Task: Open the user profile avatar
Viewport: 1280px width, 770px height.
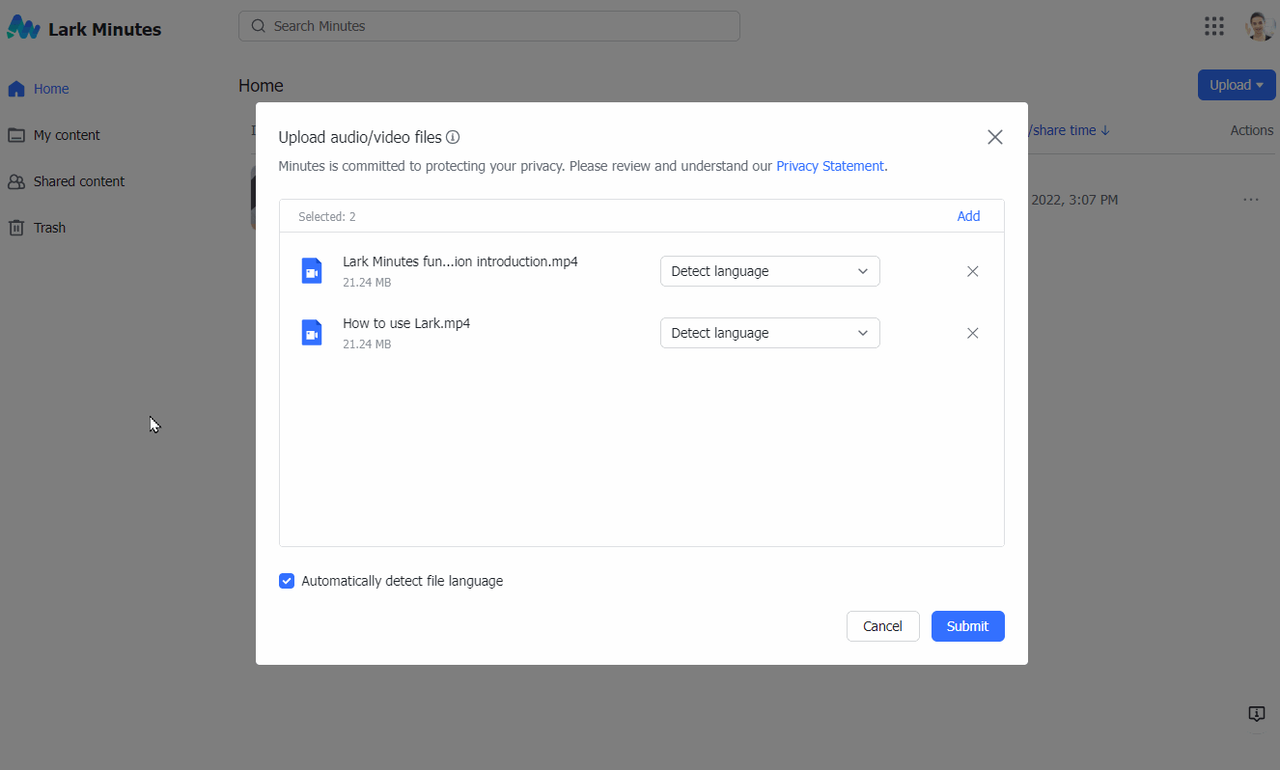Action: tap(1258, 26)
